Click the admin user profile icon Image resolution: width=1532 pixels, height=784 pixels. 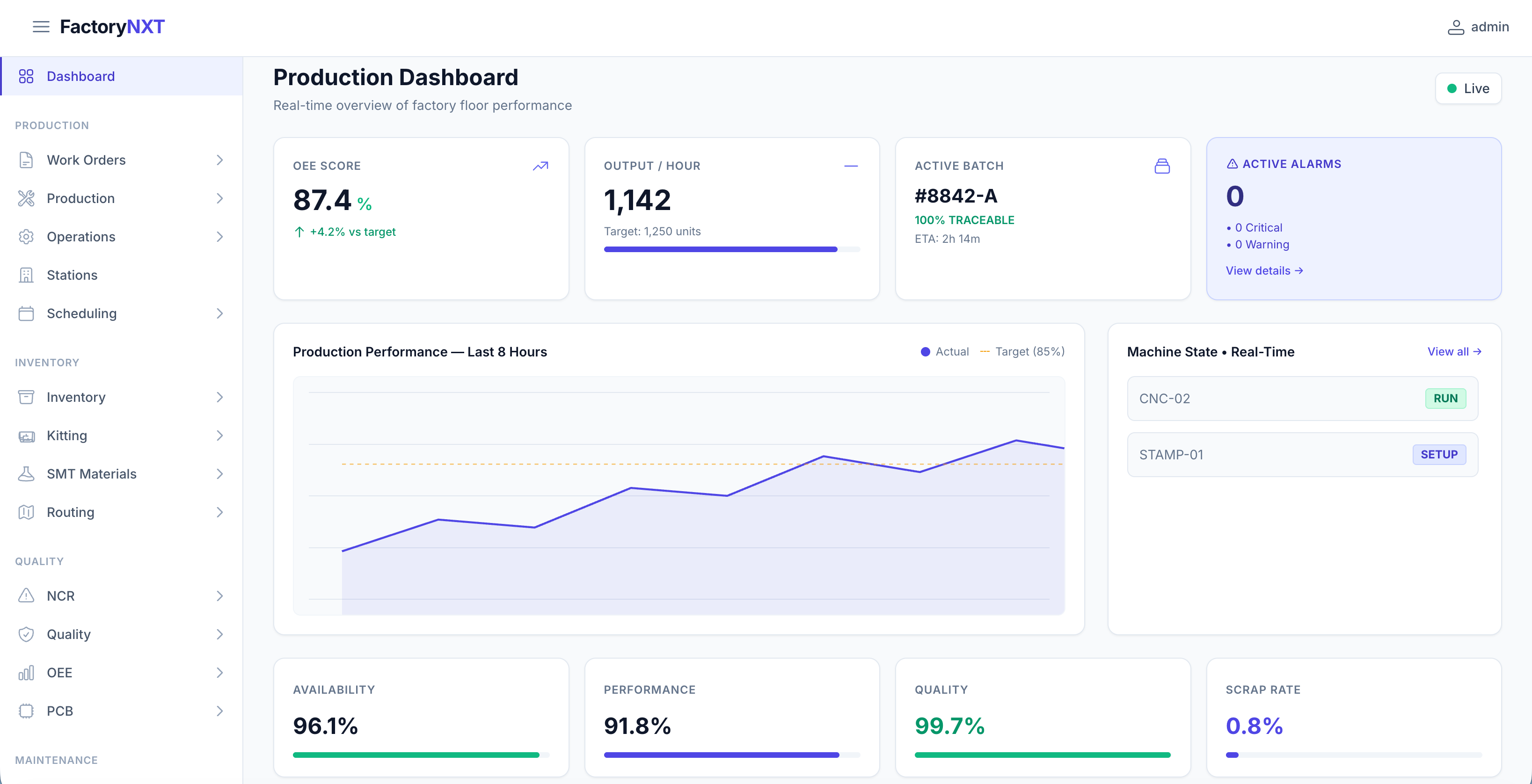pyautogui.click(x=1455, y=27)
